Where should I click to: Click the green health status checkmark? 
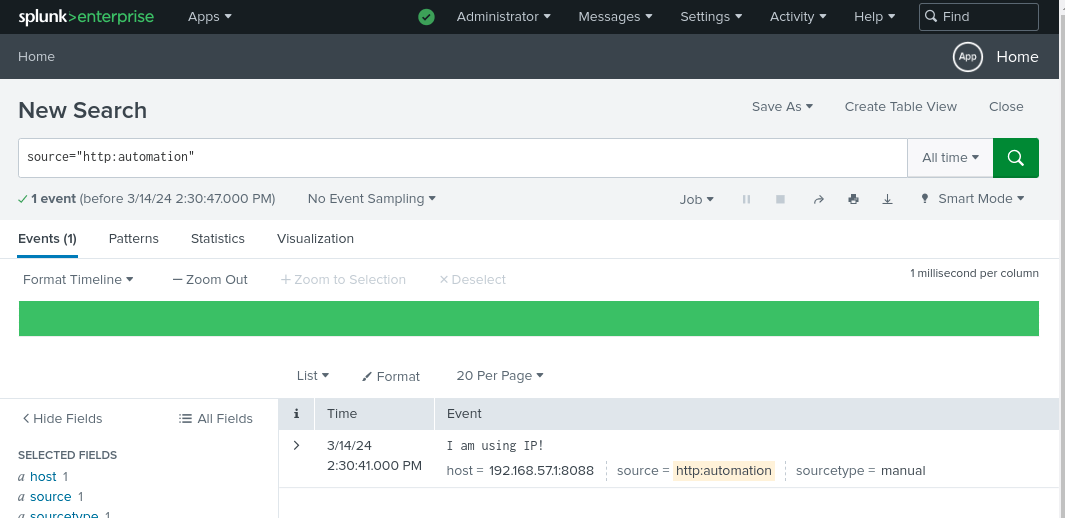coord(426,17)
